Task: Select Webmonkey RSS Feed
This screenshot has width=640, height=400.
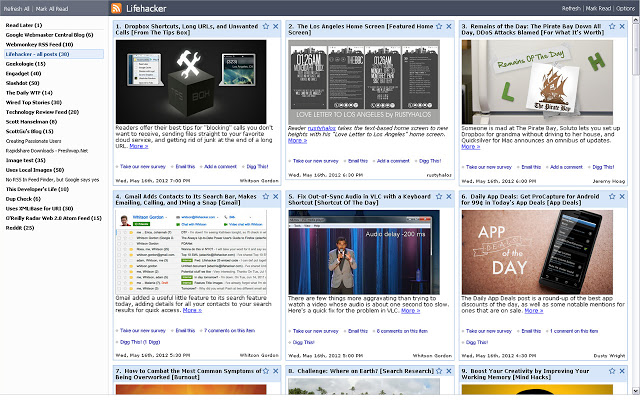Action: pyautogui.click(x=39, y=44)
